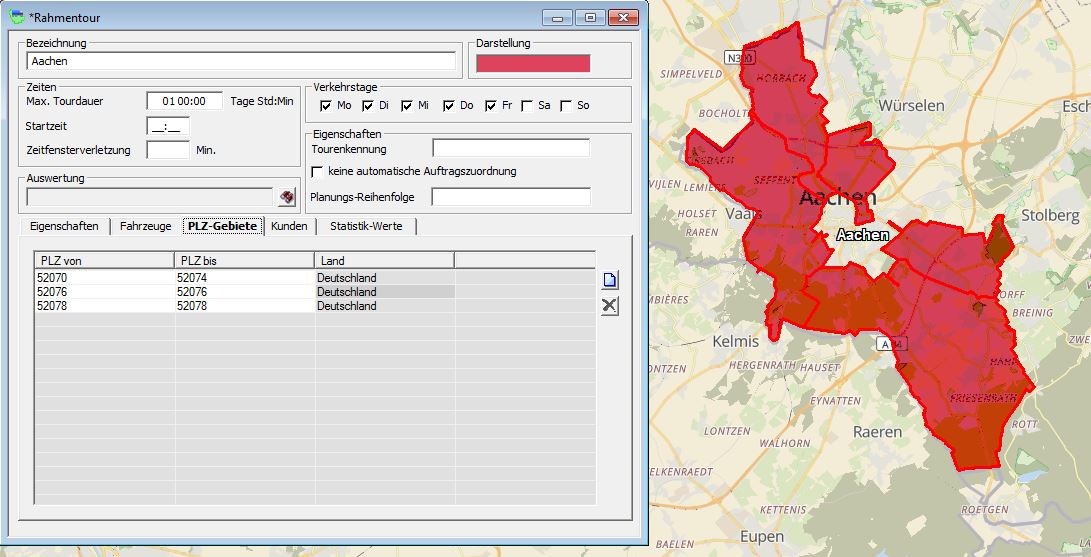Open the Statistik-Werte tab

366,227
